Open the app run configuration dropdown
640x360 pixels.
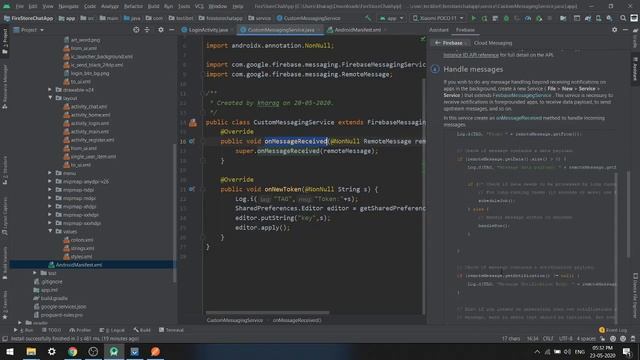pos(391,18)
